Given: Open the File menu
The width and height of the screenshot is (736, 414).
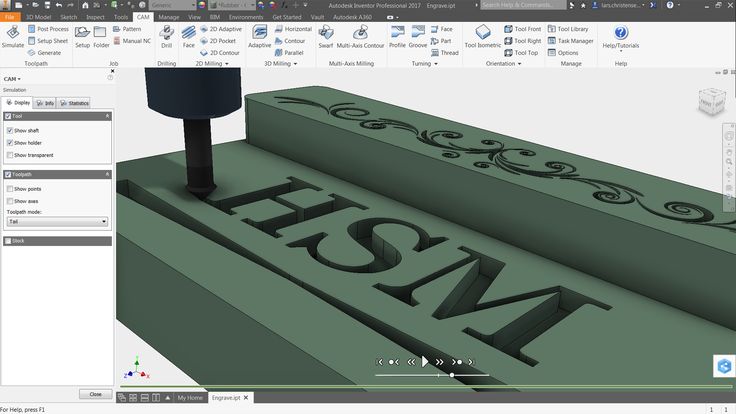Looking at the screenshot, I should tap(10, 17).
